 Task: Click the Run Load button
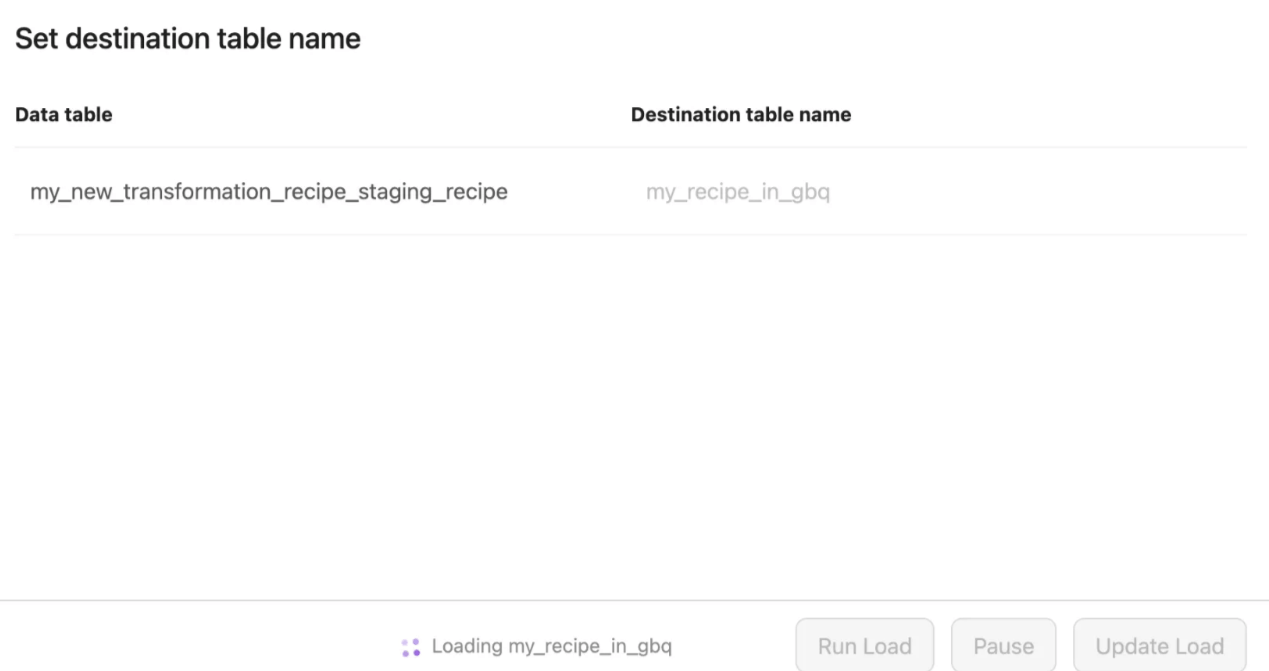coord(864,646)
